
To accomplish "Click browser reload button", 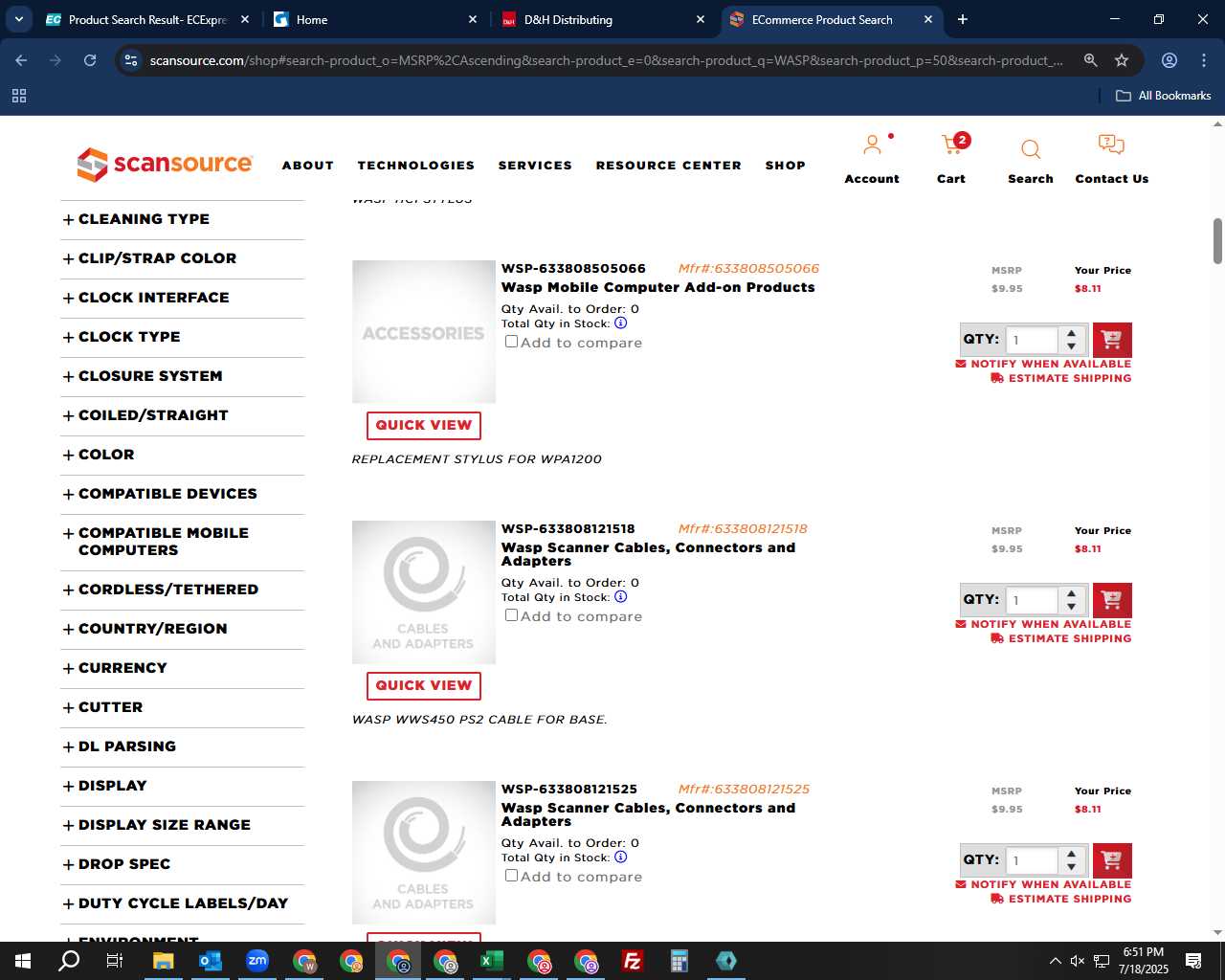I will pos(90,60).
